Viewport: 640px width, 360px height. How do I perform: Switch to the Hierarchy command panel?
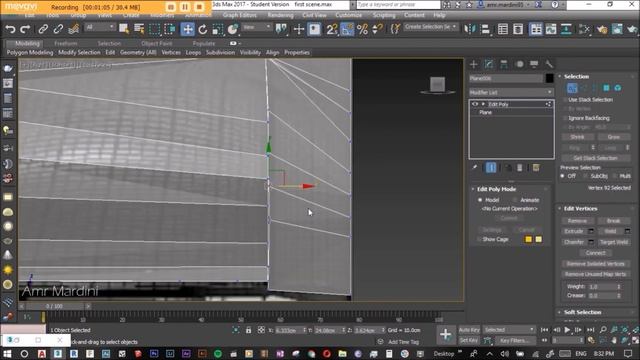(x=504, y=64)
